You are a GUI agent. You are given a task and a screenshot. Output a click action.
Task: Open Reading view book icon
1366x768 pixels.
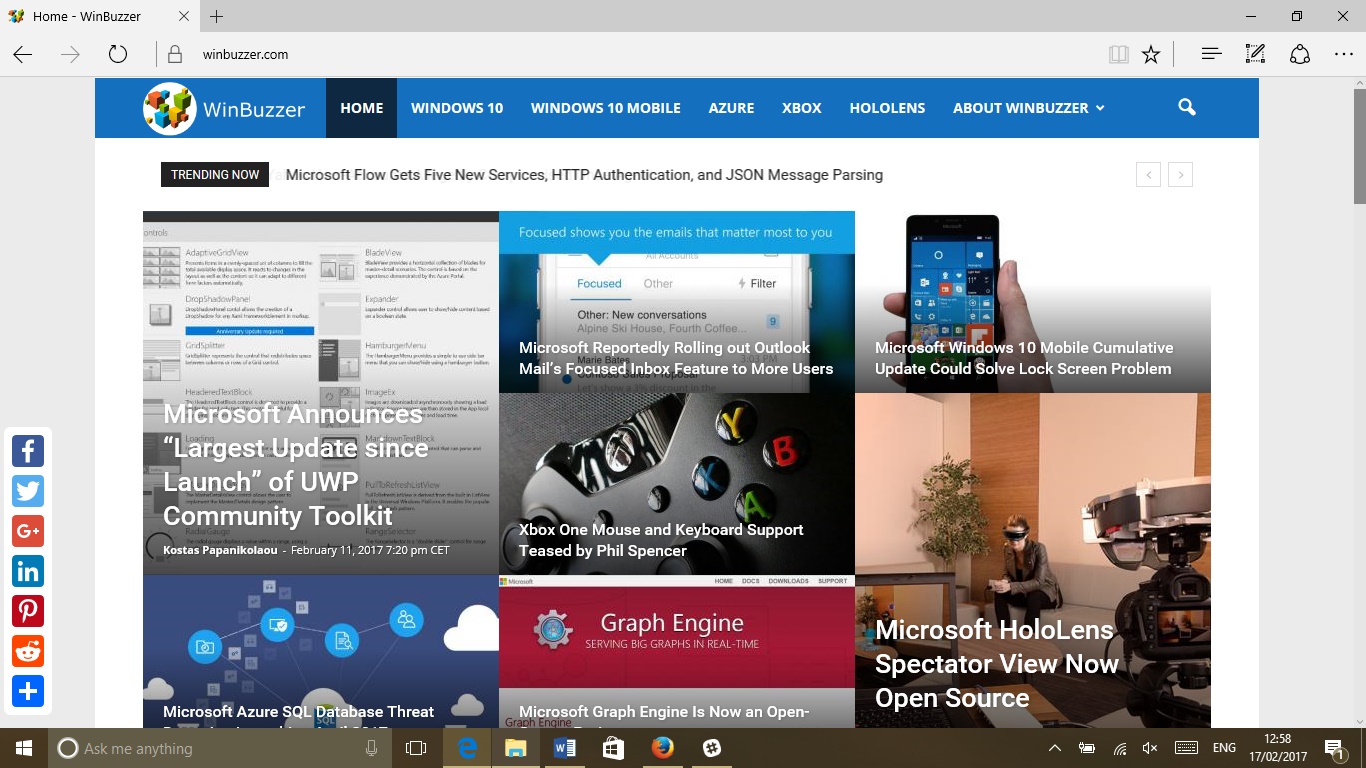click(x=1119, y=54)
